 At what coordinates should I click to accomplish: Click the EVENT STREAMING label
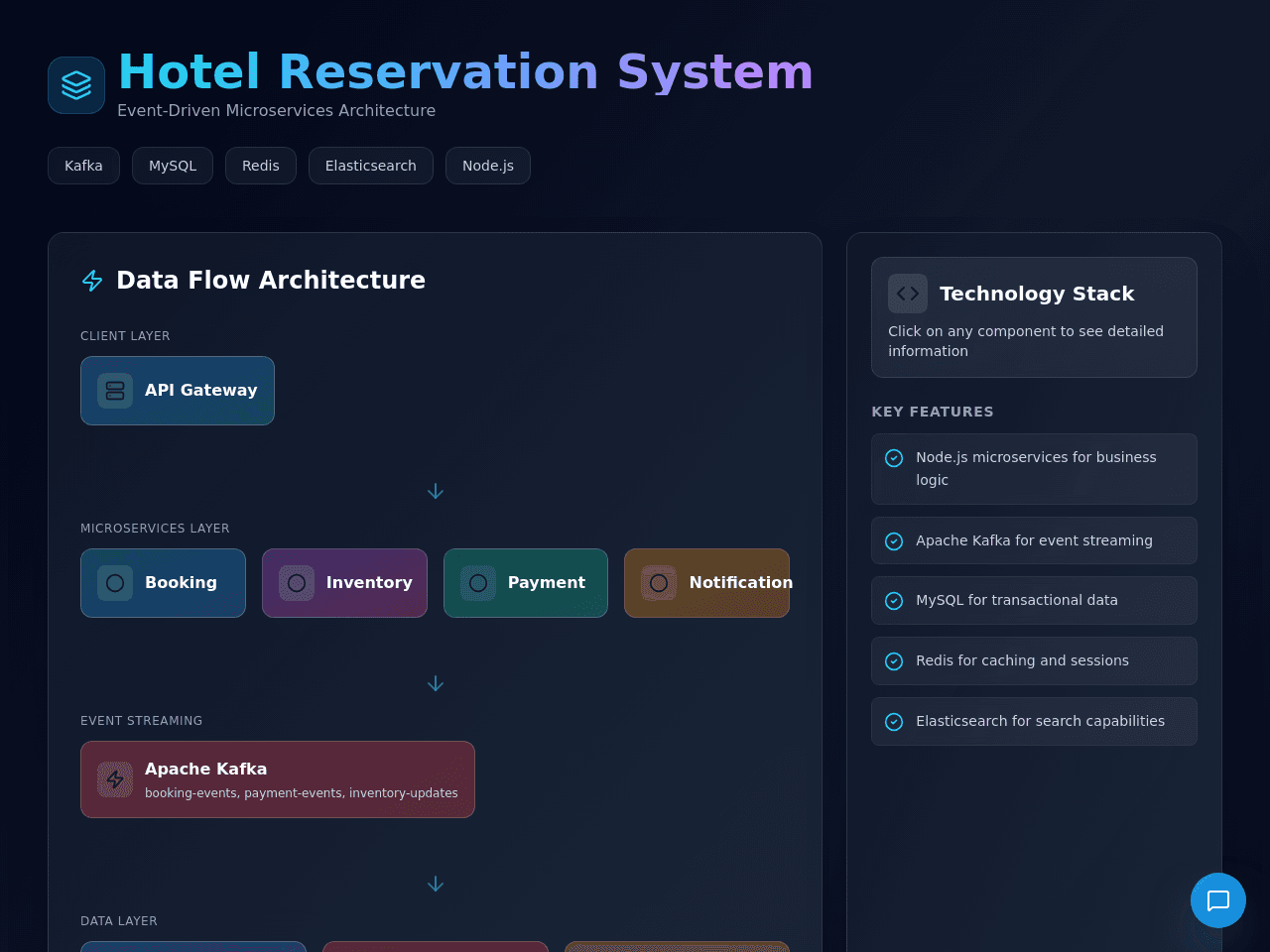141,721
